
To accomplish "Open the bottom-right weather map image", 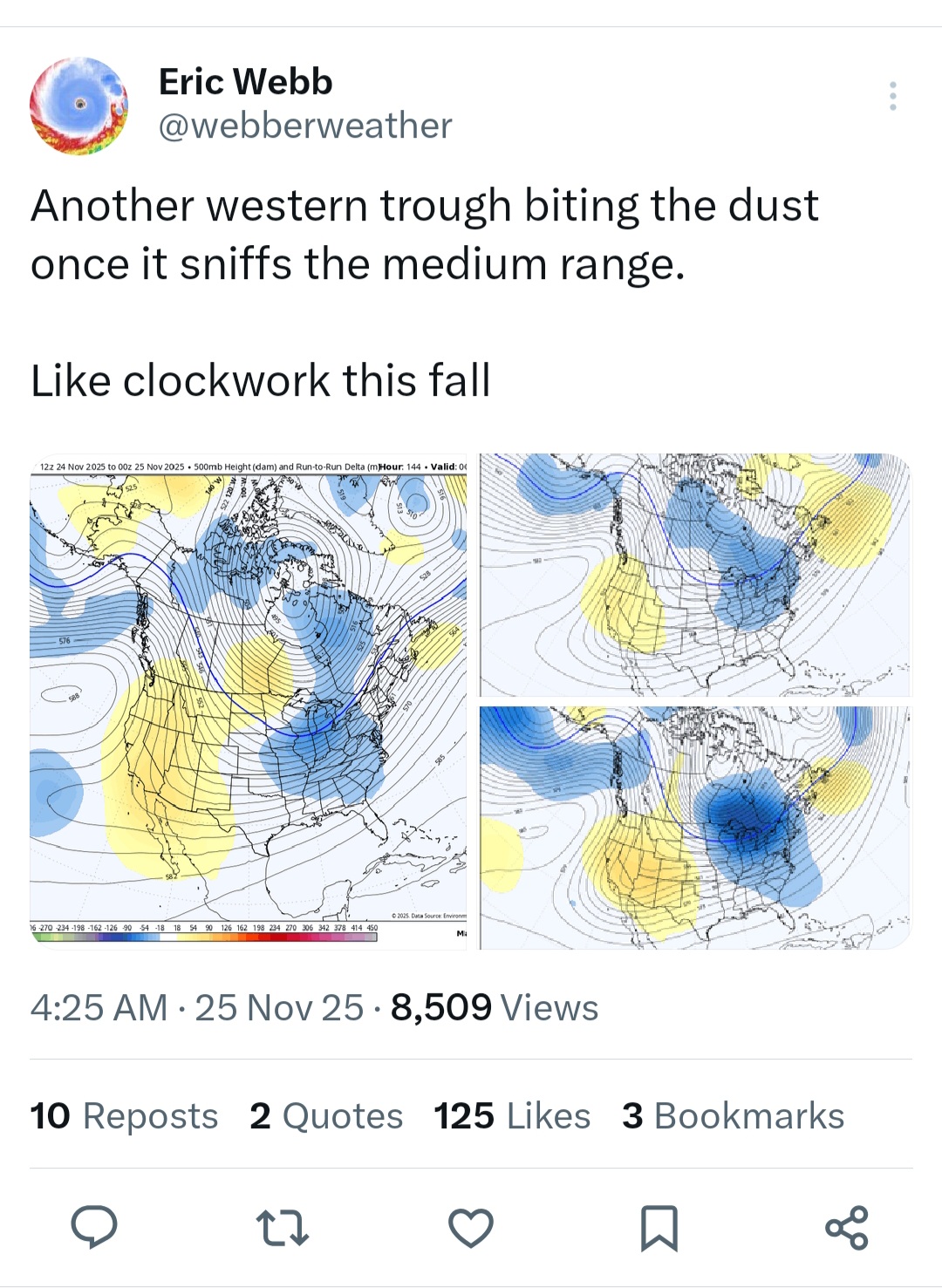I will [694, 827].
